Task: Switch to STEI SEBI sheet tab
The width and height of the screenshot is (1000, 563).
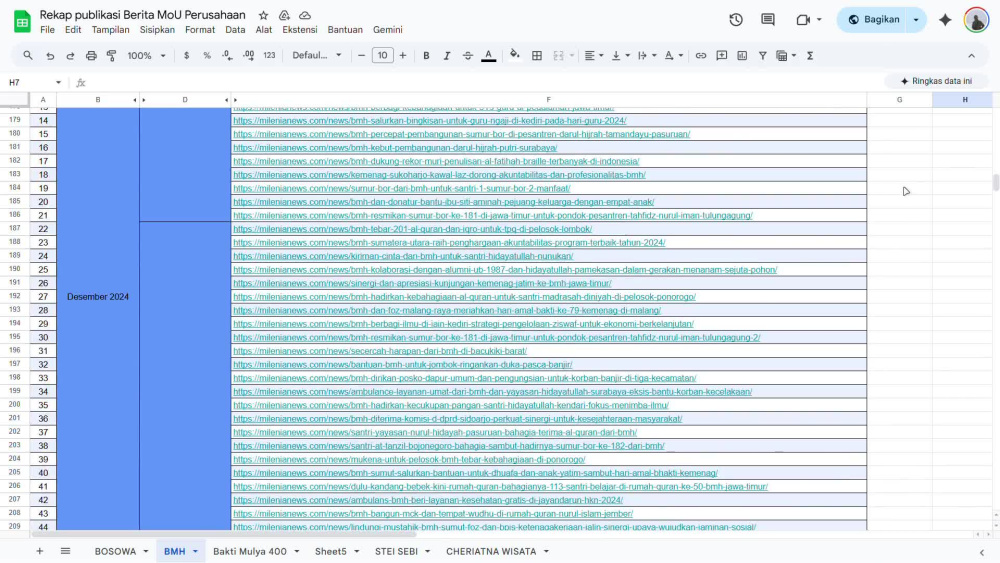Action: tap(396, 552)
